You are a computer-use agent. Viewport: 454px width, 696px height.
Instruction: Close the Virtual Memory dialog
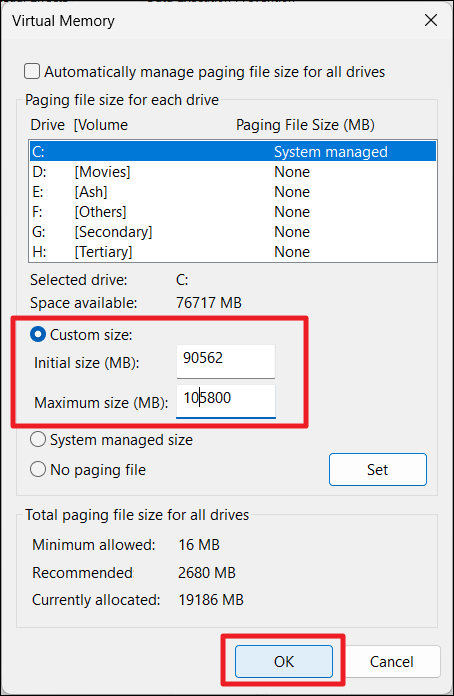tap(430, 20)
